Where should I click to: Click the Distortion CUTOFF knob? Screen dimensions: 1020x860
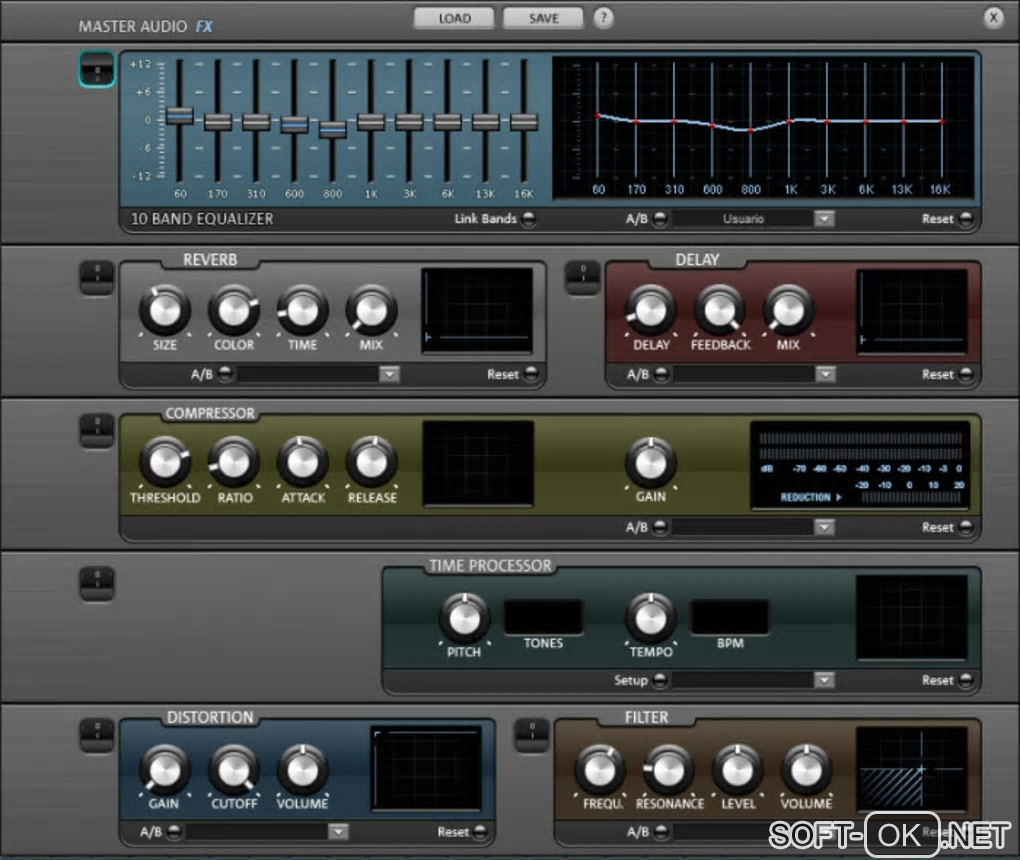pos(234,770)
